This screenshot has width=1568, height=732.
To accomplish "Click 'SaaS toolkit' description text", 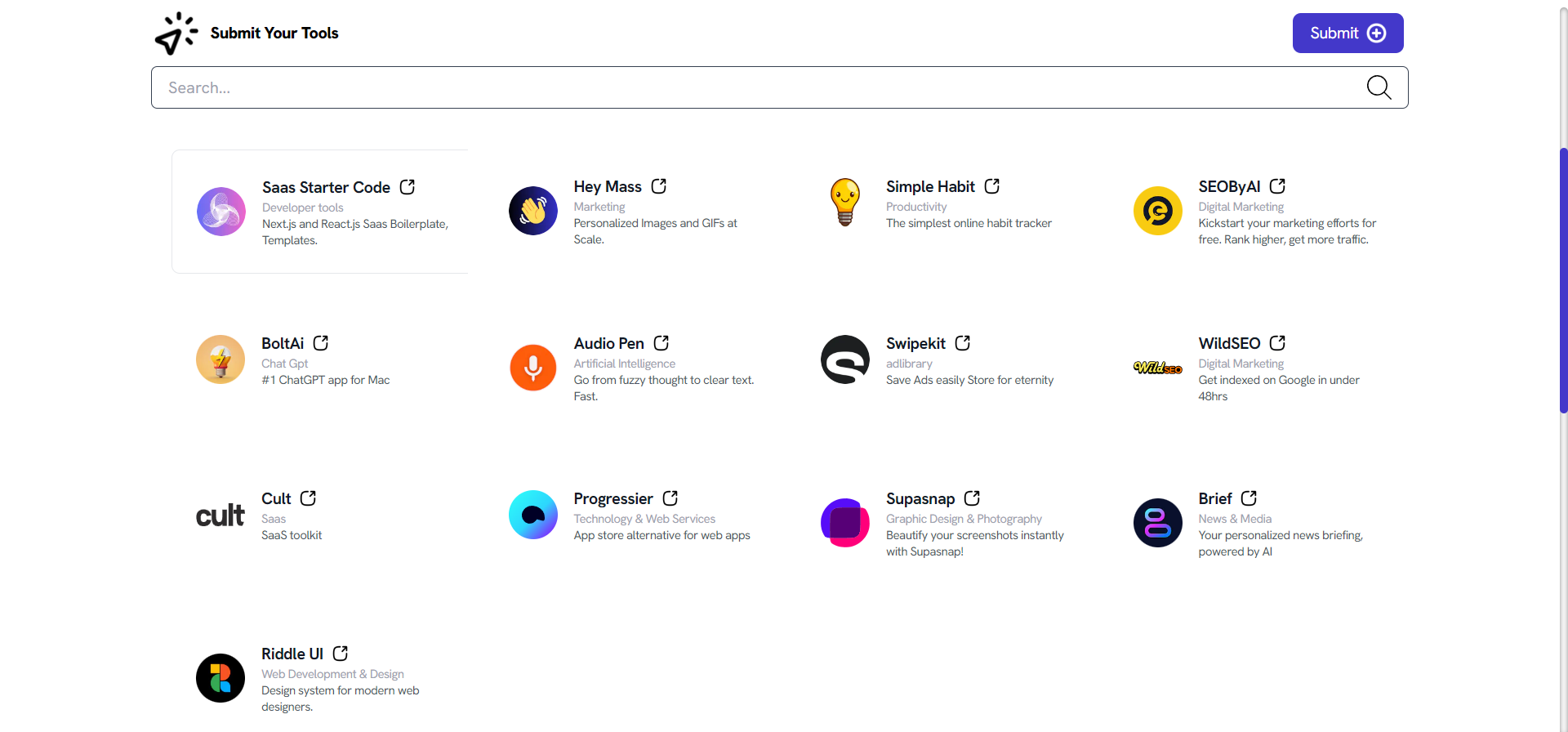I will tap(292, 535).
